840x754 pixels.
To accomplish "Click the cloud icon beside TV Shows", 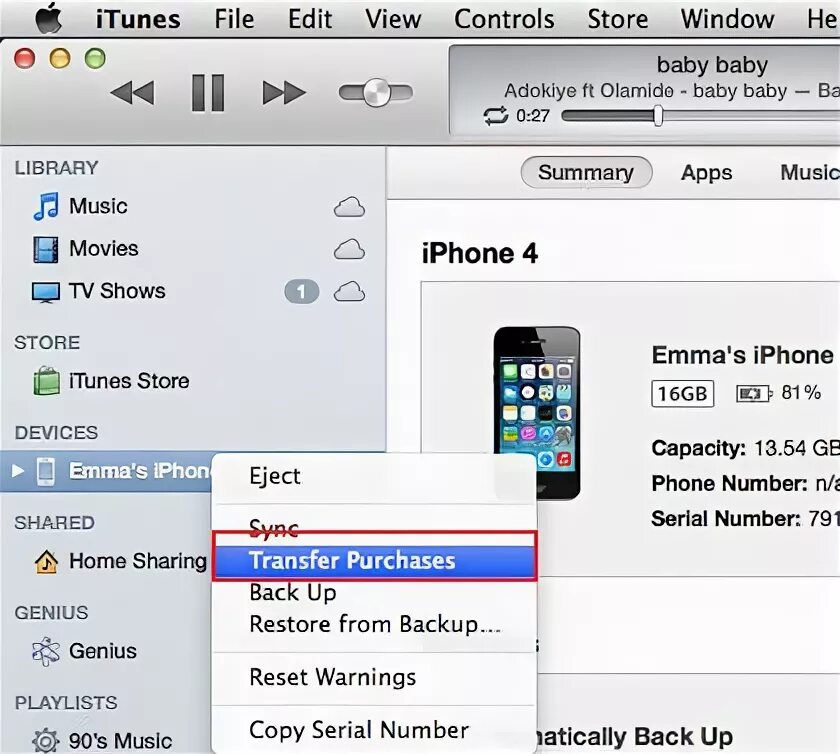I will (x=349, y=292).
